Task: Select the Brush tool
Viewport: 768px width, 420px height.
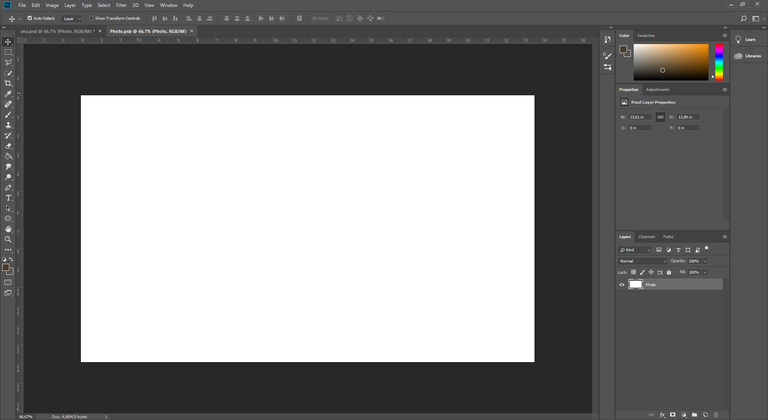Action: coord(8,115)
